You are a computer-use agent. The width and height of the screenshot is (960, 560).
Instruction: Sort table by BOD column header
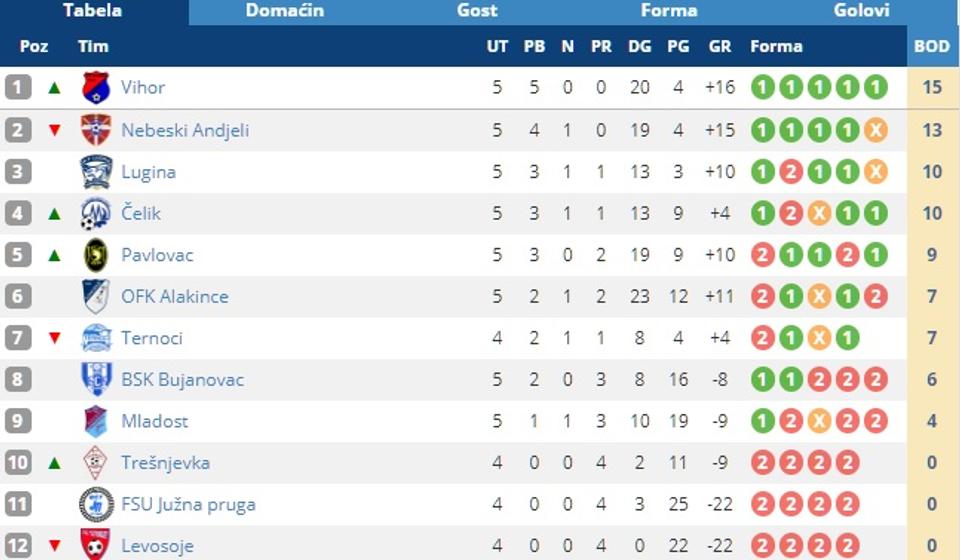(x=932, y=46)
